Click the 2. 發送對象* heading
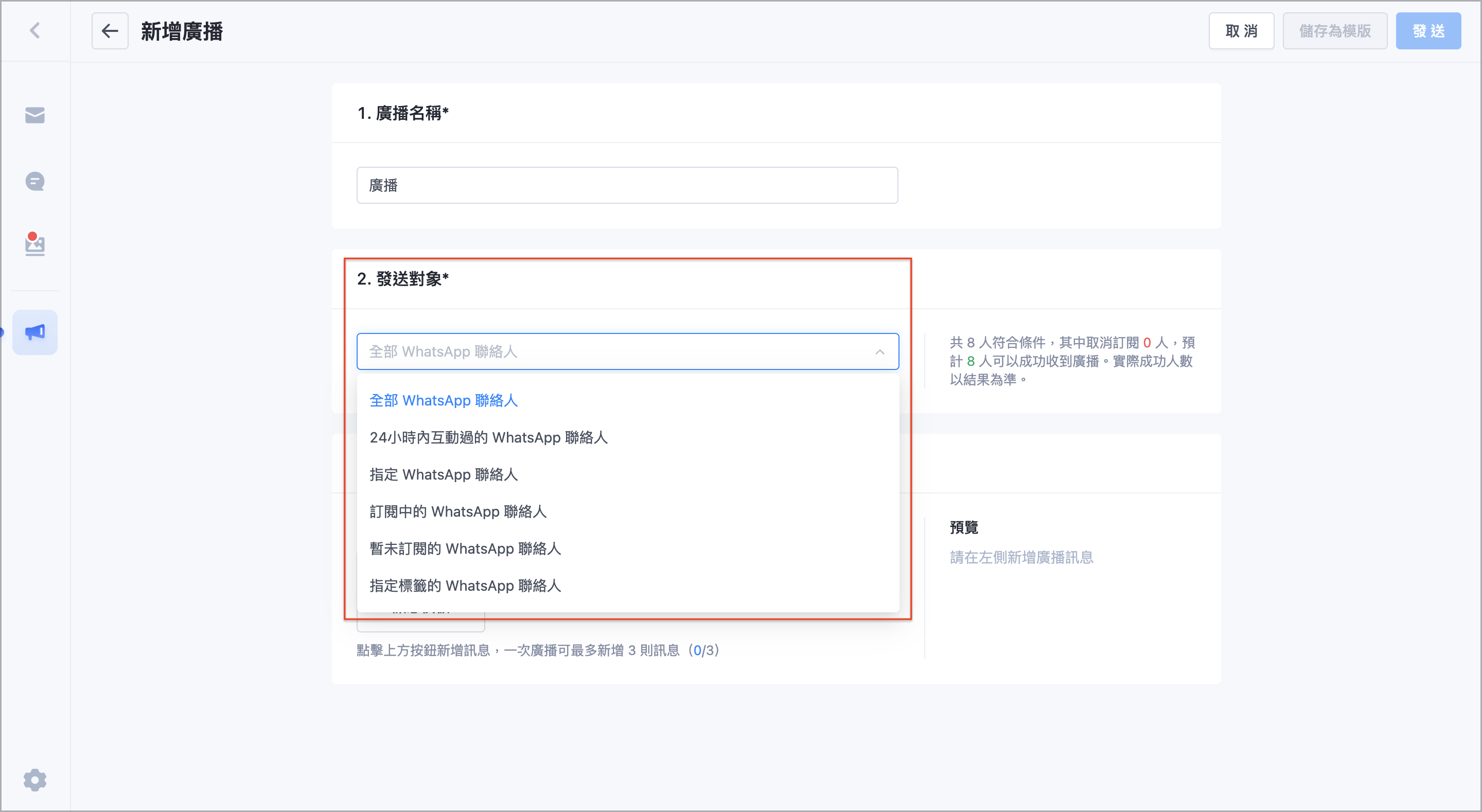This screenshot has width=1482, height=812. point(403,279)
